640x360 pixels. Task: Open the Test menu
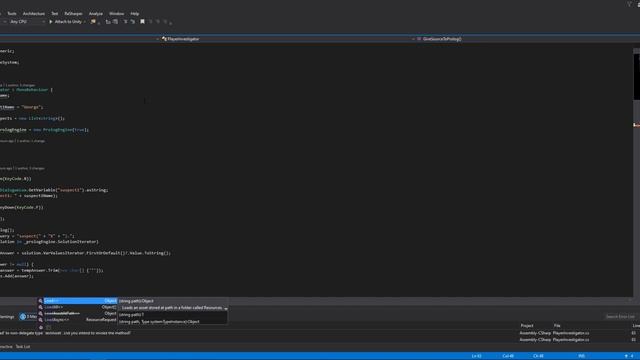(x=55, y=13)
